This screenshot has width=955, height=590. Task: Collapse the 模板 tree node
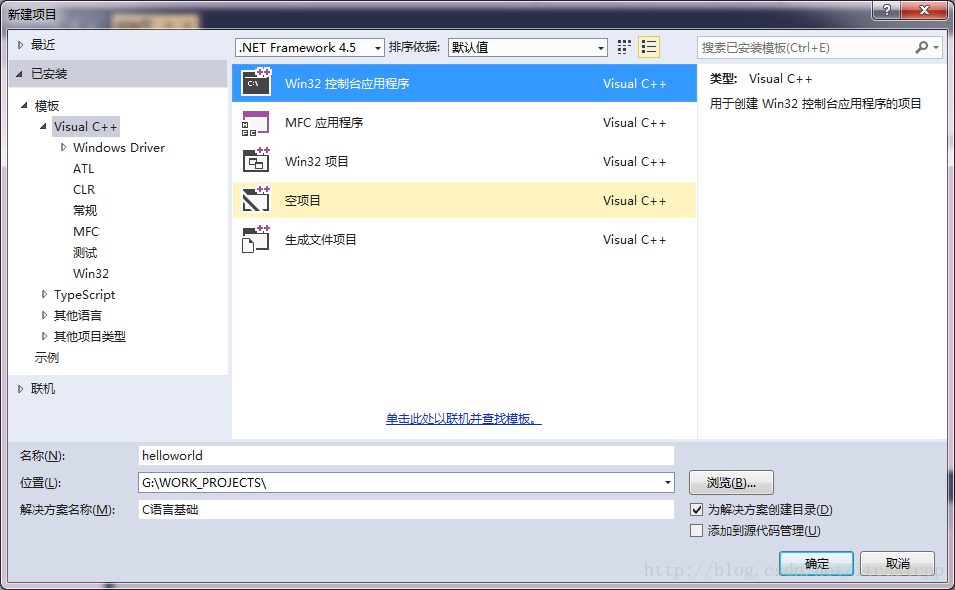point(24,105)
